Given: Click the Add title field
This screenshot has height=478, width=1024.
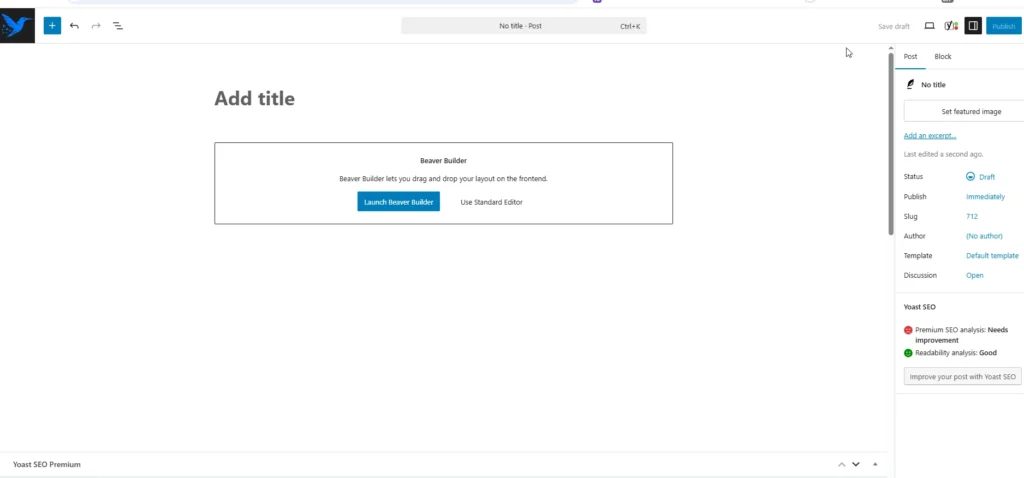Looking at the screenshot, I should (x=255, y=98).
